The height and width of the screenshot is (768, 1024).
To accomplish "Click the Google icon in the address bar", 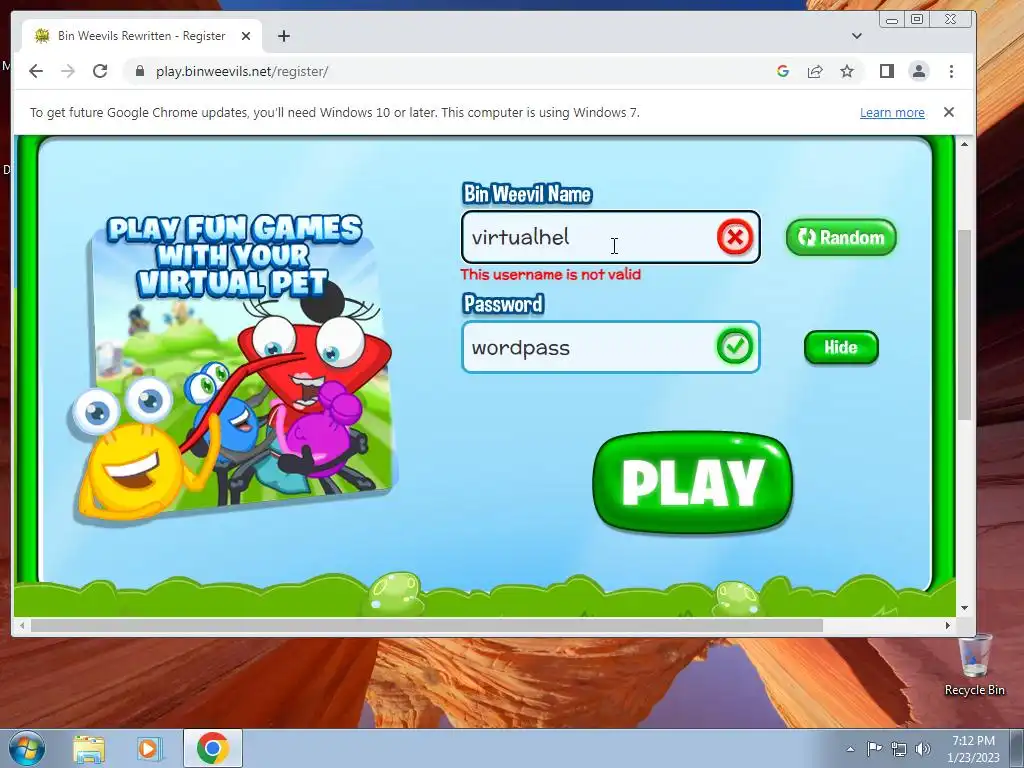I will click(782, 71).
